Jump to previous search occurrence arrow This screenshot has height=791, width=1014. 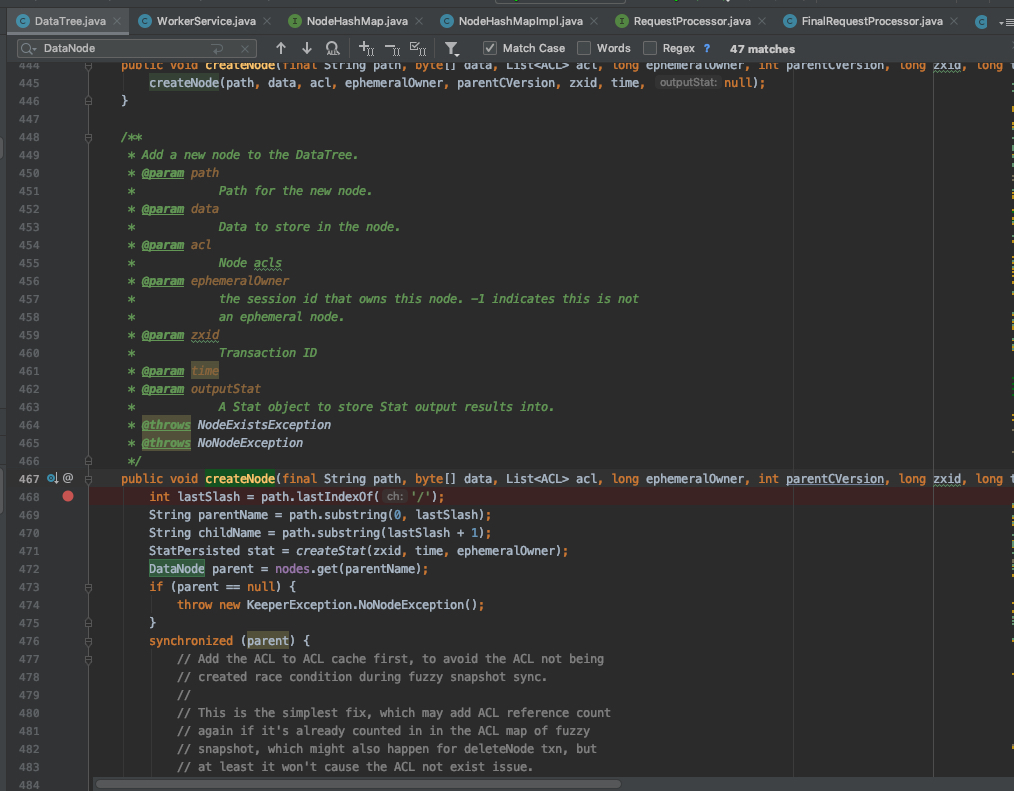pos(281,49)
